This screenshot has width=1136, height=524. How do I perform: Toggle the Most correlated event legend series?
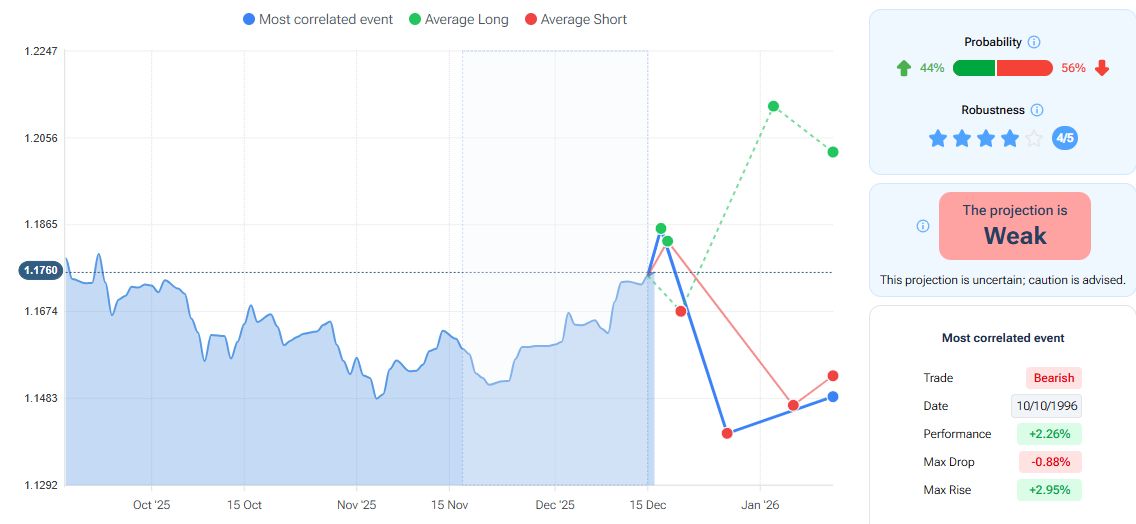pyautogui.click(x=318, y=19)
